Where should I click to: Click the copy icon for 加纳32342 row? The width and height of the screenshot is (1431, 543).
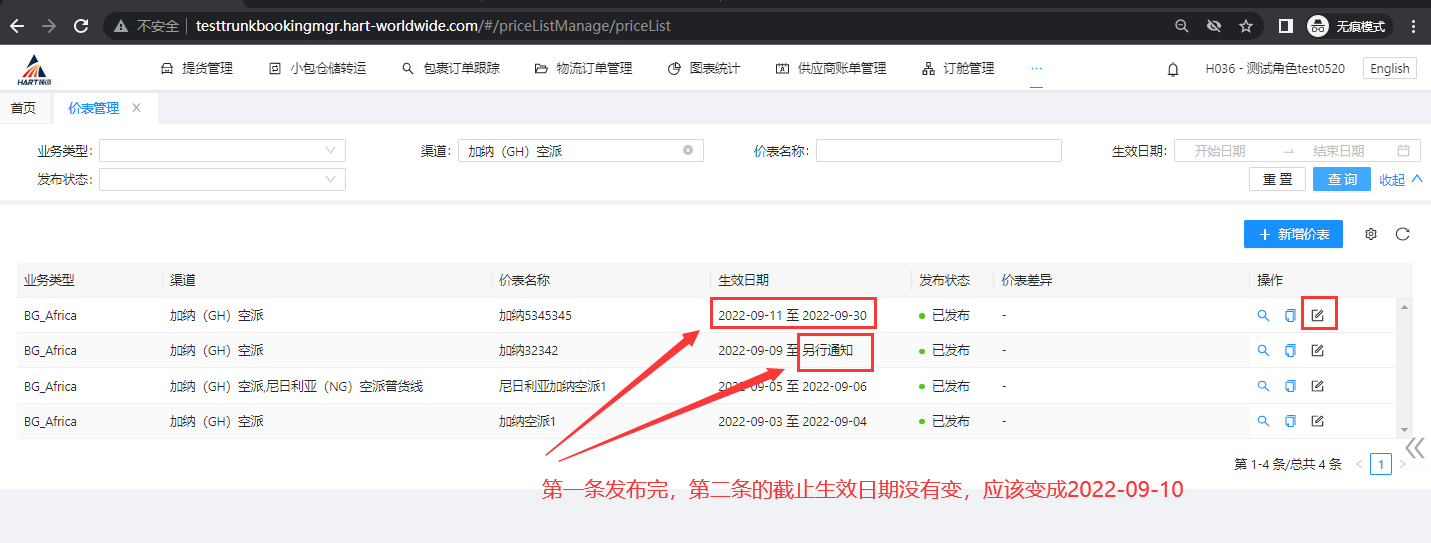1290,351
